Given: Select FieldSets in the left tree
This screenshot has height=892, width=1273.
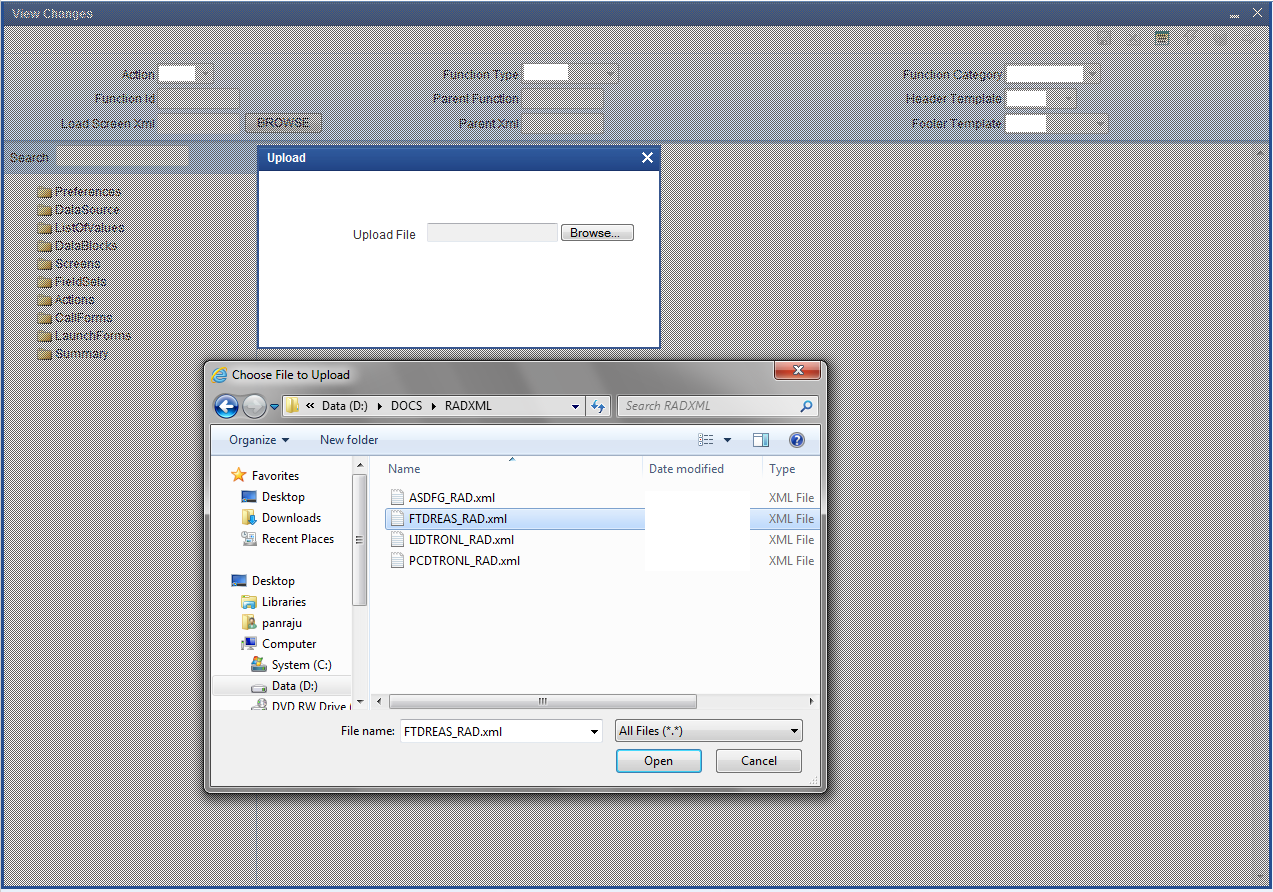Looking at the screenshot, I should (72, 281).
